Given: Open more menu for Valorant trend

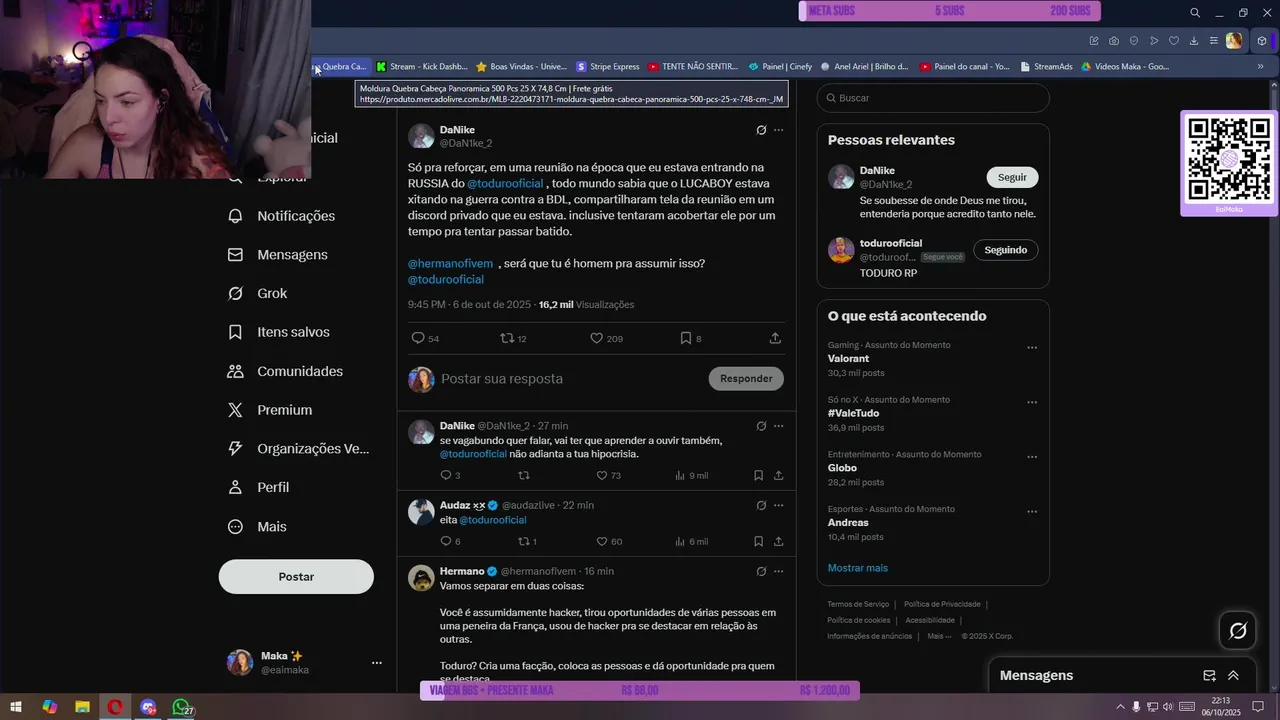Looking at the screenshot, I should click(1032, 348).
